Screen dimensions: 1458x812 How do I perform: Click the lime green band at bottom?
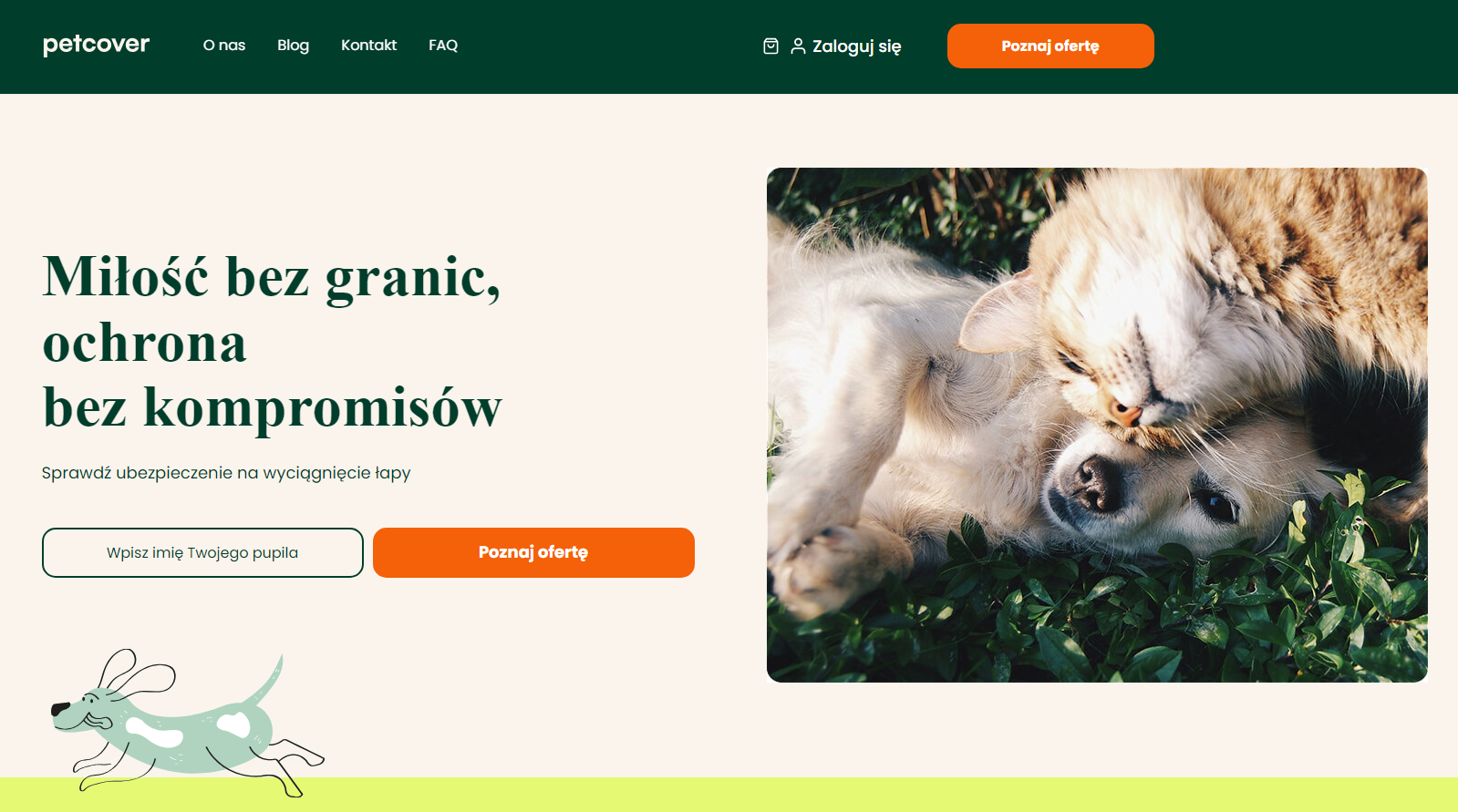pyautogui.click(x=729, y=795)
